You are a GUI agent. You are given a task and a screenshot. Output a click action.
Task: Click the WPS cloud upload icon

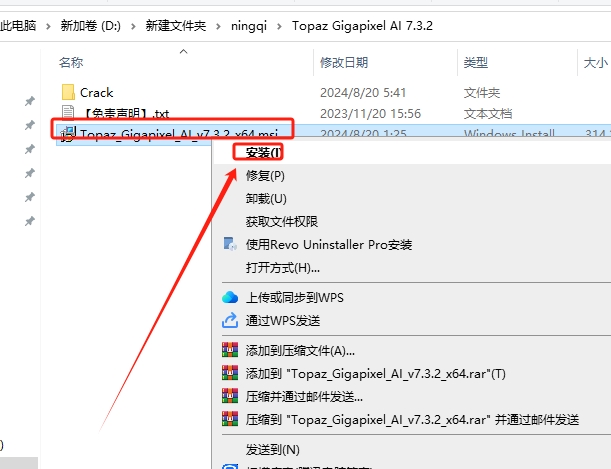click(230, 297)
